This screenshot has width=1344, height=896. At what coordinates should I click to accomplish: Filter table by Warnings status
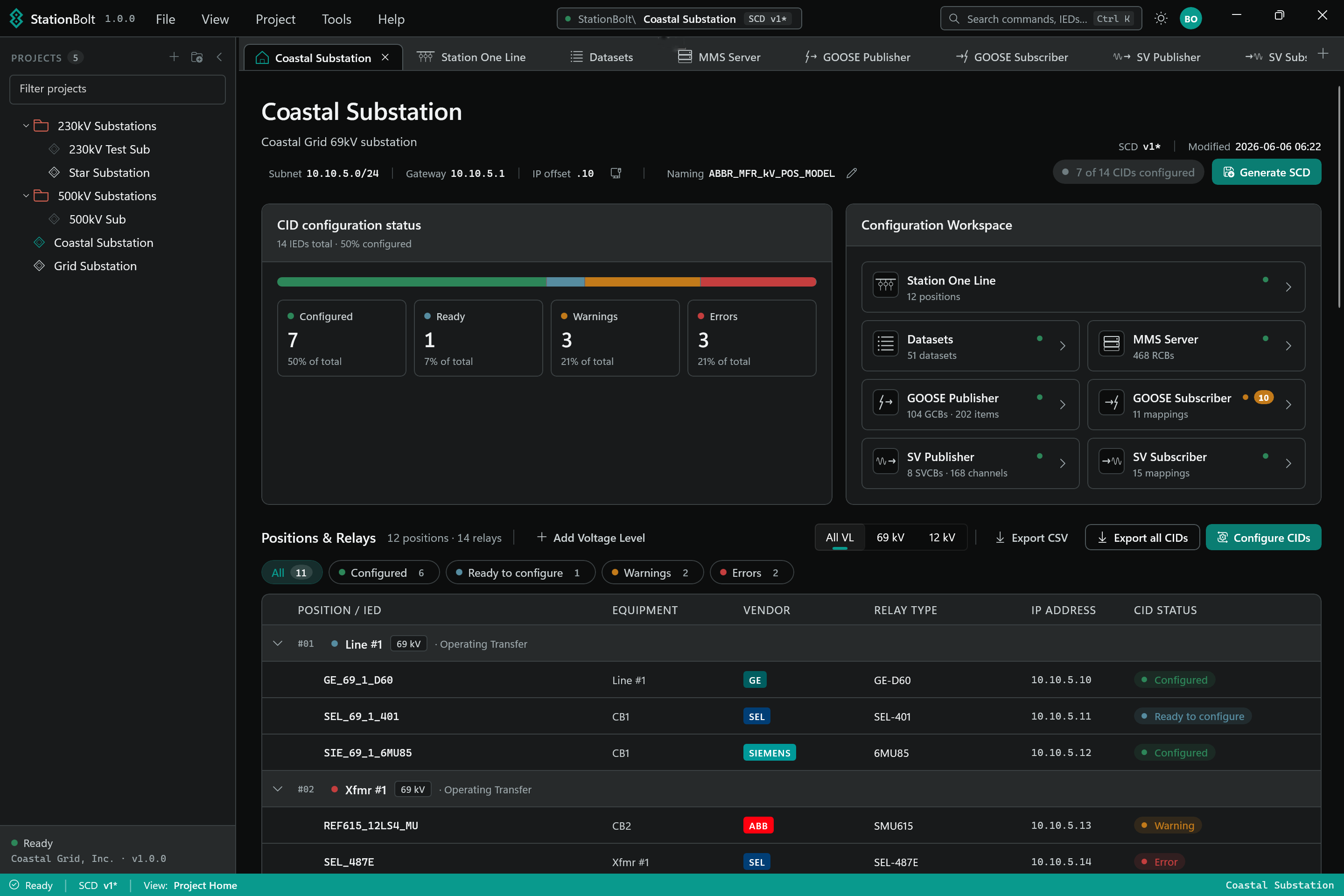(x=652, y=573)
